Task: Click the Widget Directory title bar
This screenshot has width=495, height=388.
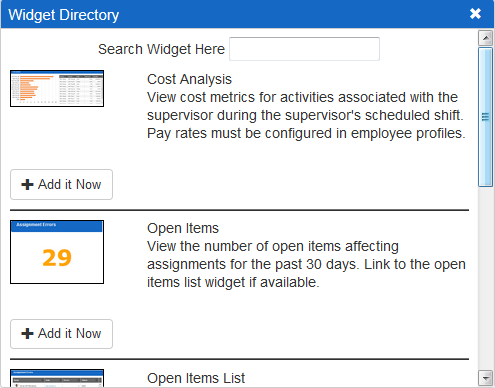Action: coord(247,14)
